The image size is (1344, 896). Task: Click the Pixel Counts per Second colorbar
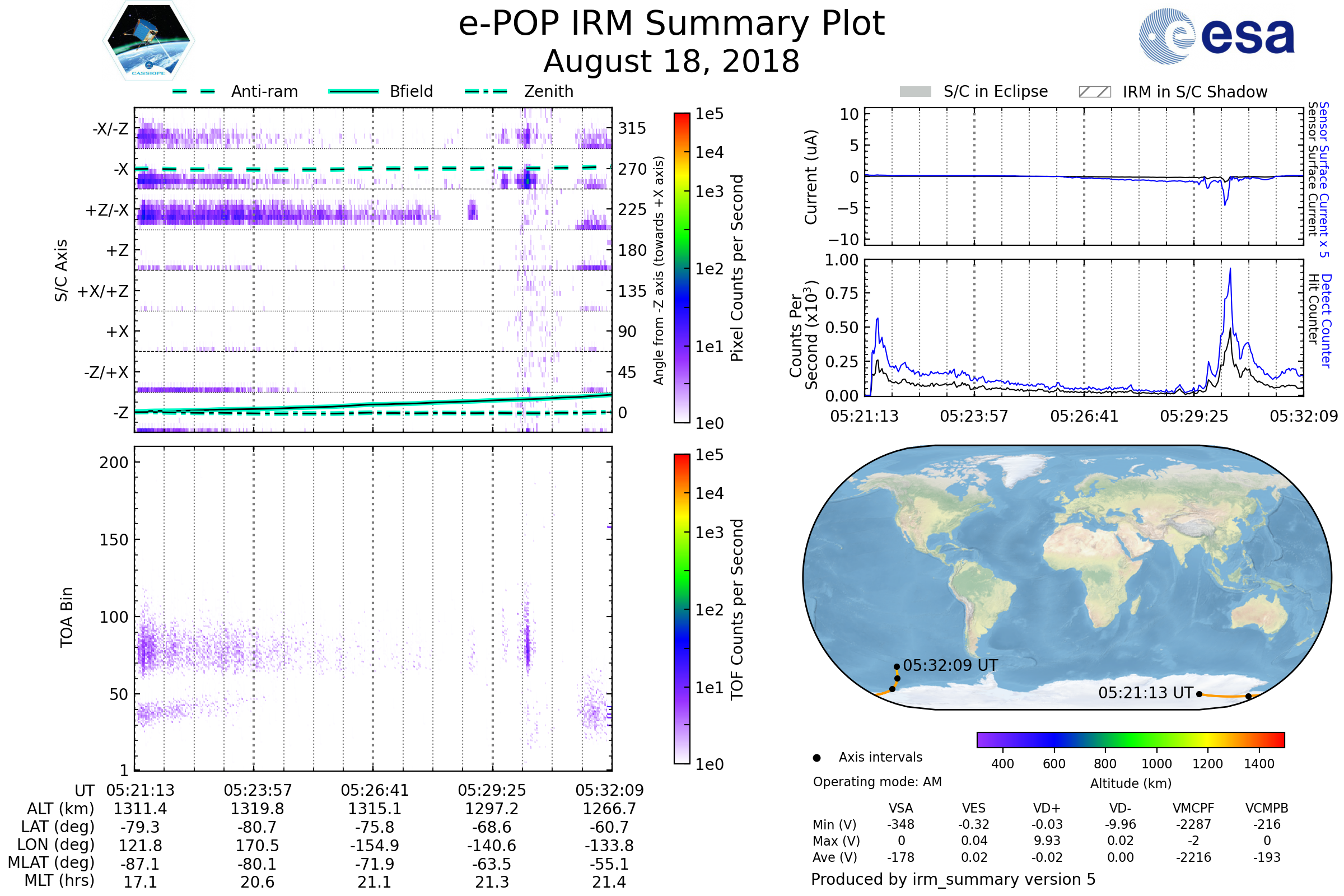pos(682,268)
